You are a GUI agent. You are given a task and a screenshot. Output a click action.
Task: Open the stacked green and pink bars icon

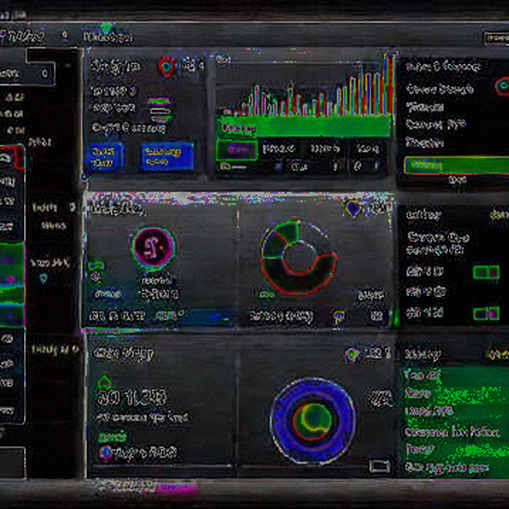click(160, 110)
